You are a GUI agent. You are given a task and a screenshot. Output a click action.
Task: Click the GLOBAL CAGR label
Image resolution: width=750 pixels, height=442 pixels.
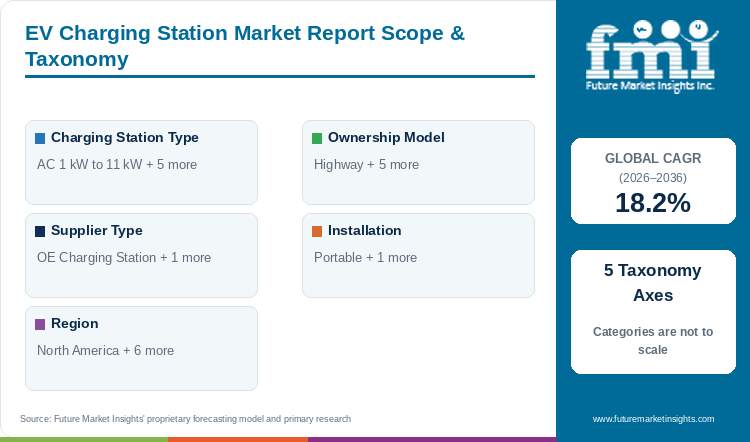pos(653,158)
